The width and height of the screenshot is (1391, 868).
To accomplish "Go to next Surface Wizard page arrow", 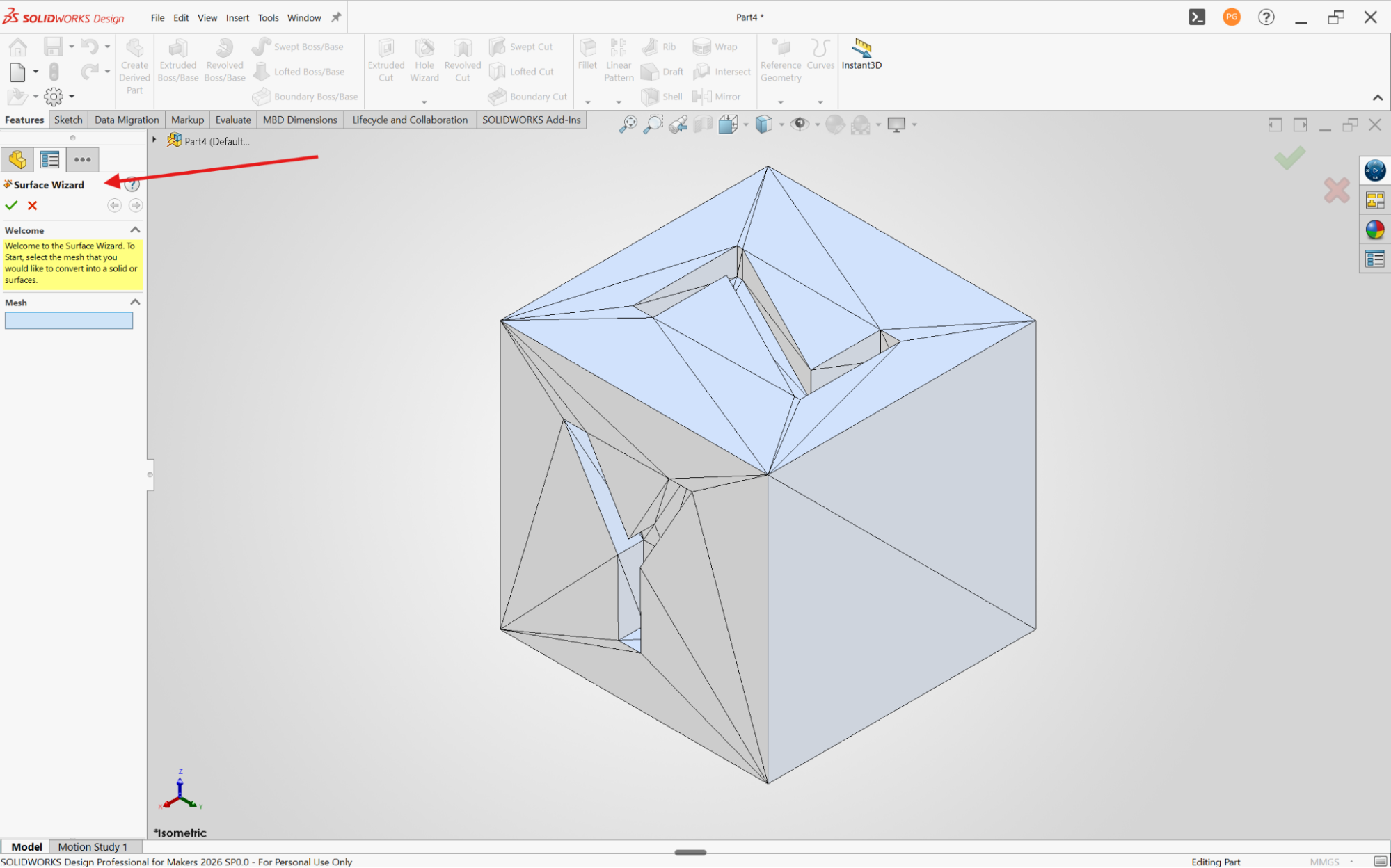I will click(136, 205).
